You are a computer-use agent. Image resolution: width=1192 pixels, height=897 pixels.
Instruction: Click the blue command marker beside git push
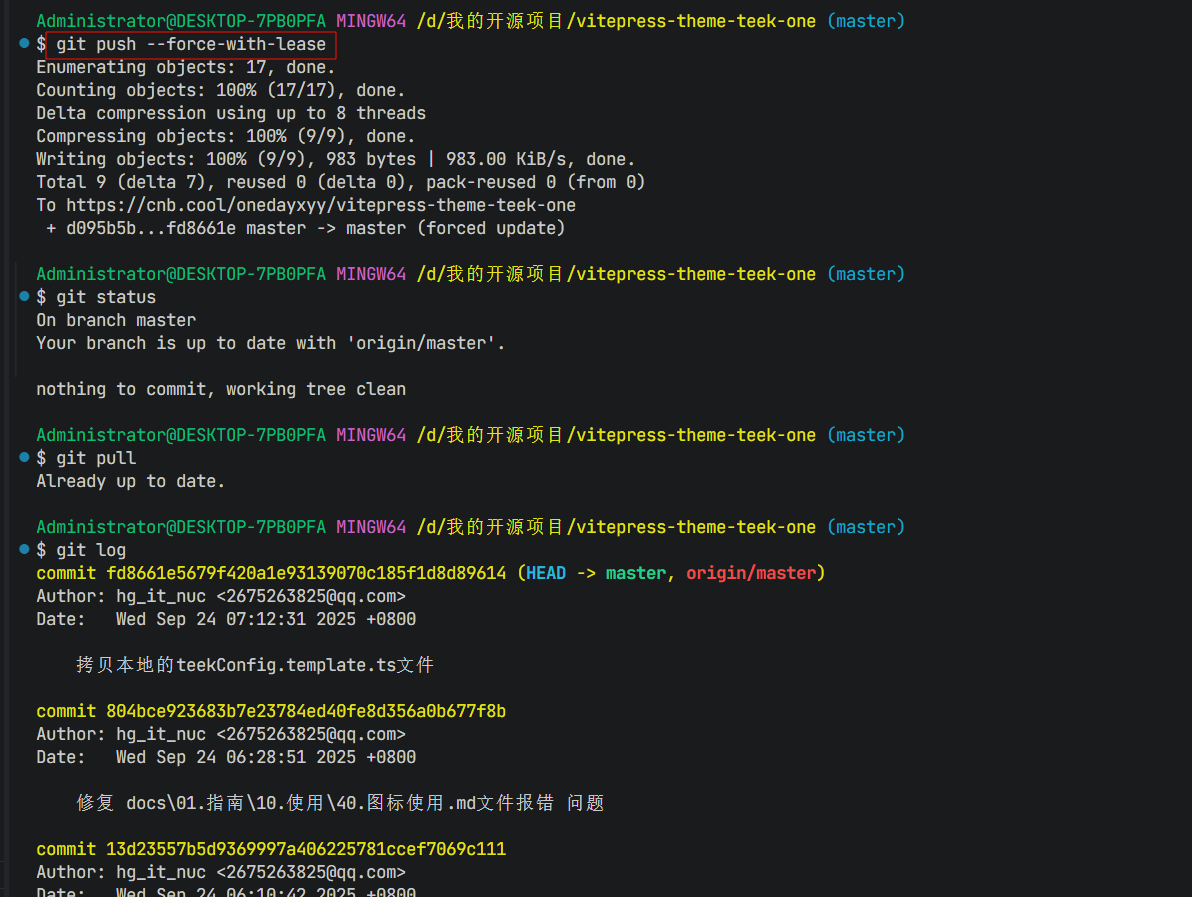[23, 44]
